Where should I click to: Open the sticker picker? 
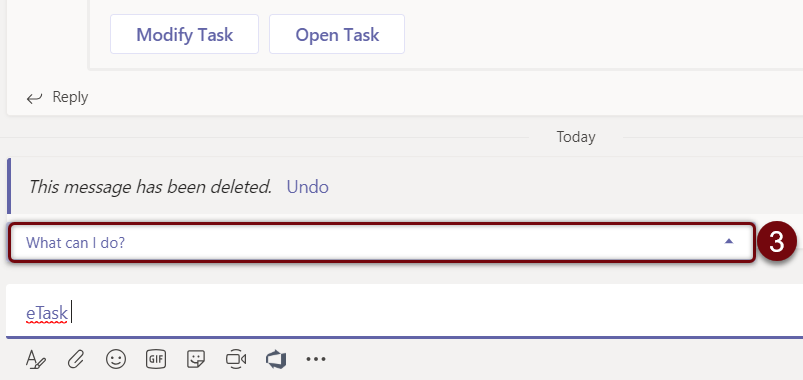[x=196, y=359]
